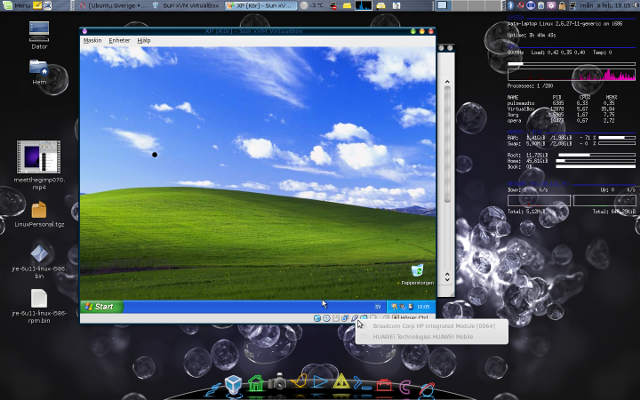
Task: Switch to XP [Kör] taskbar window entry
Action: click(x=260, y=6)
